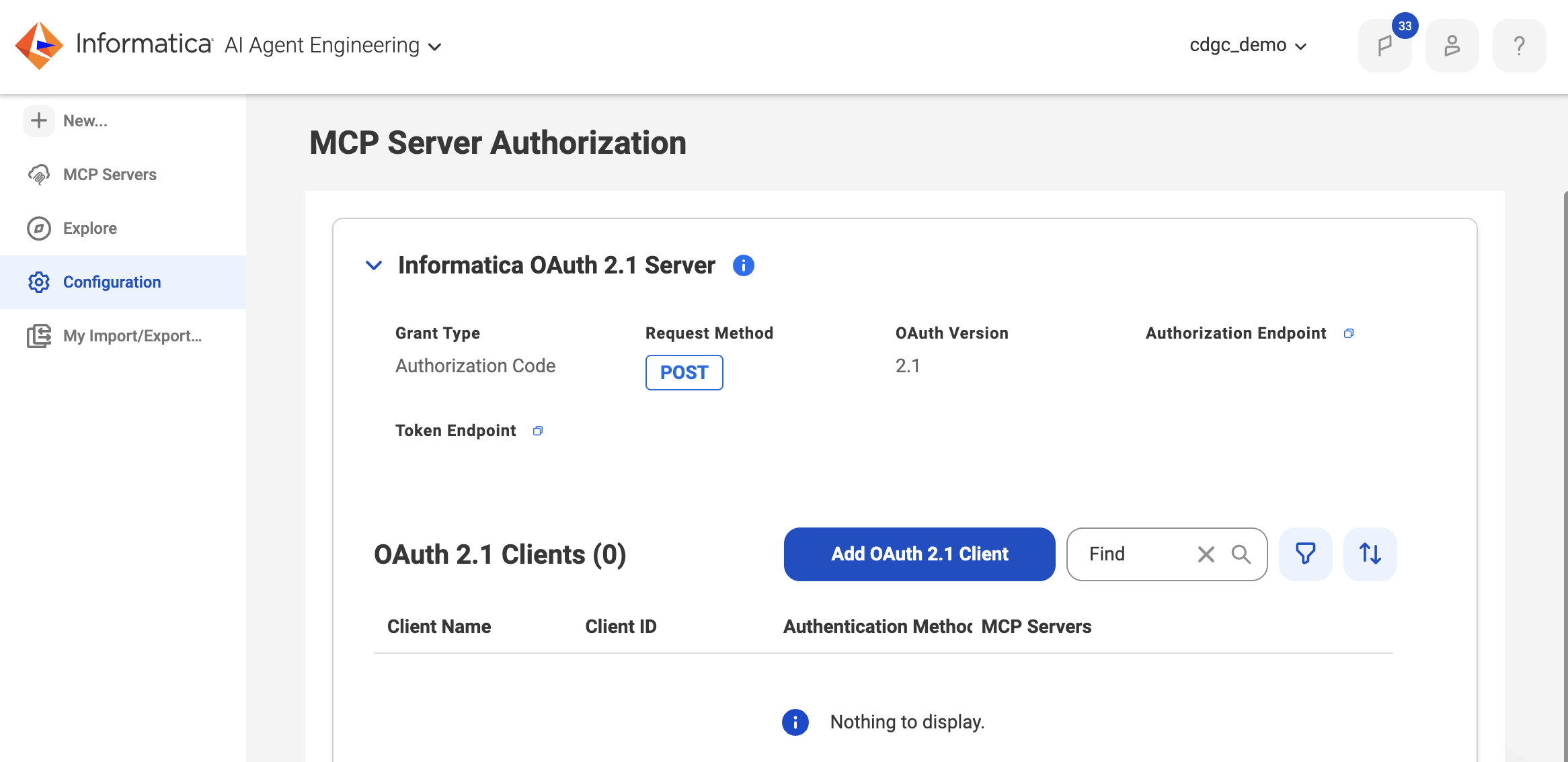
Task: Click the plus icon beside New
Action: click(x=39, y=120)
